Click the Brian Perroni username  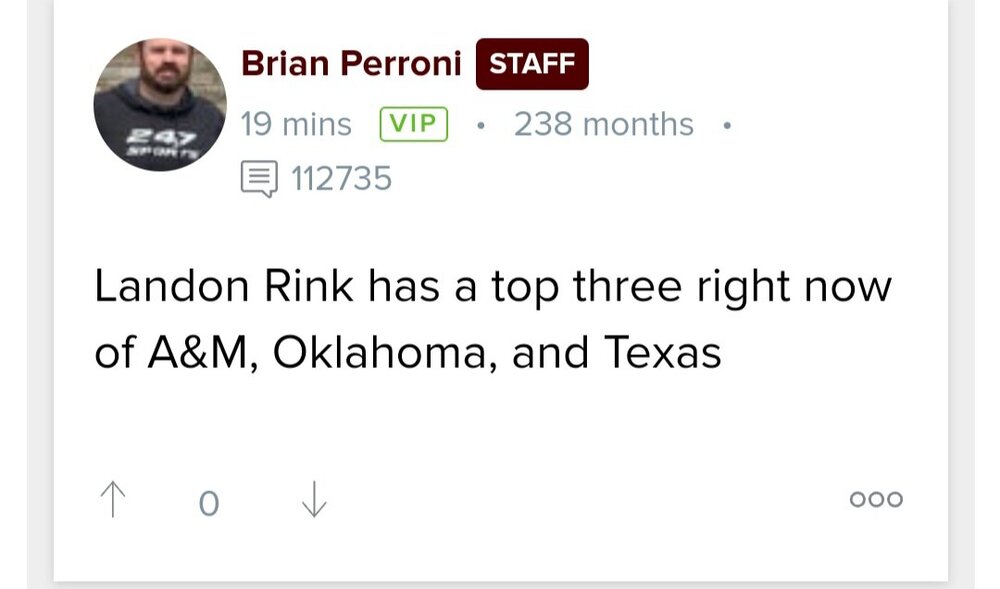351,64
